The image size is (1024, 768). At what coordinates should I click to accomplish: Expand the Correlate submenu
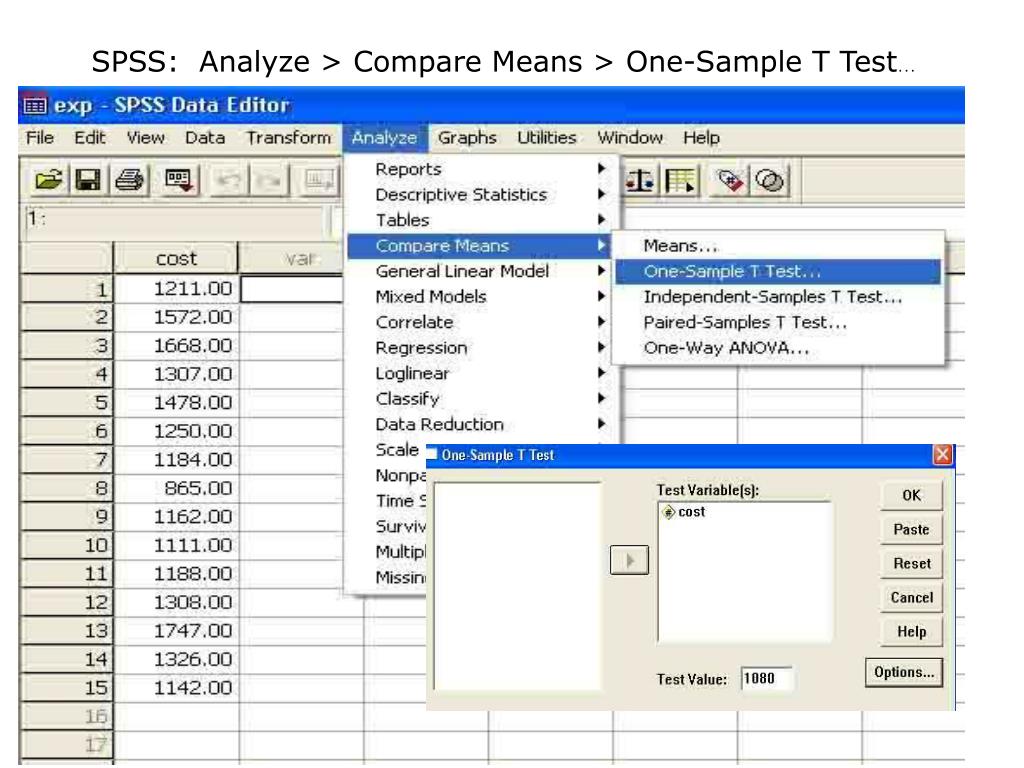[482, 322]
